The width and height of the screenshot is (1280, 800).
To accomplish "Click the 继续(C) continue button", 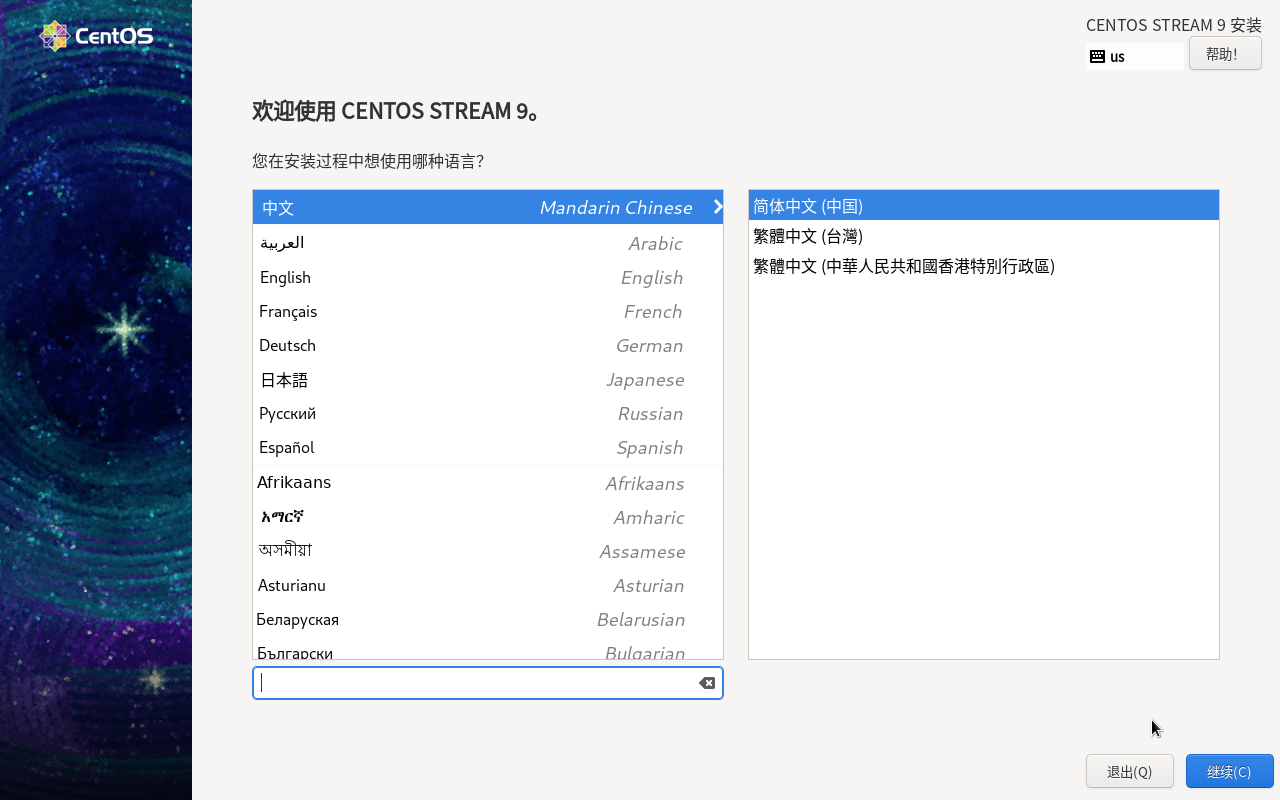I will pos(1230,771).
